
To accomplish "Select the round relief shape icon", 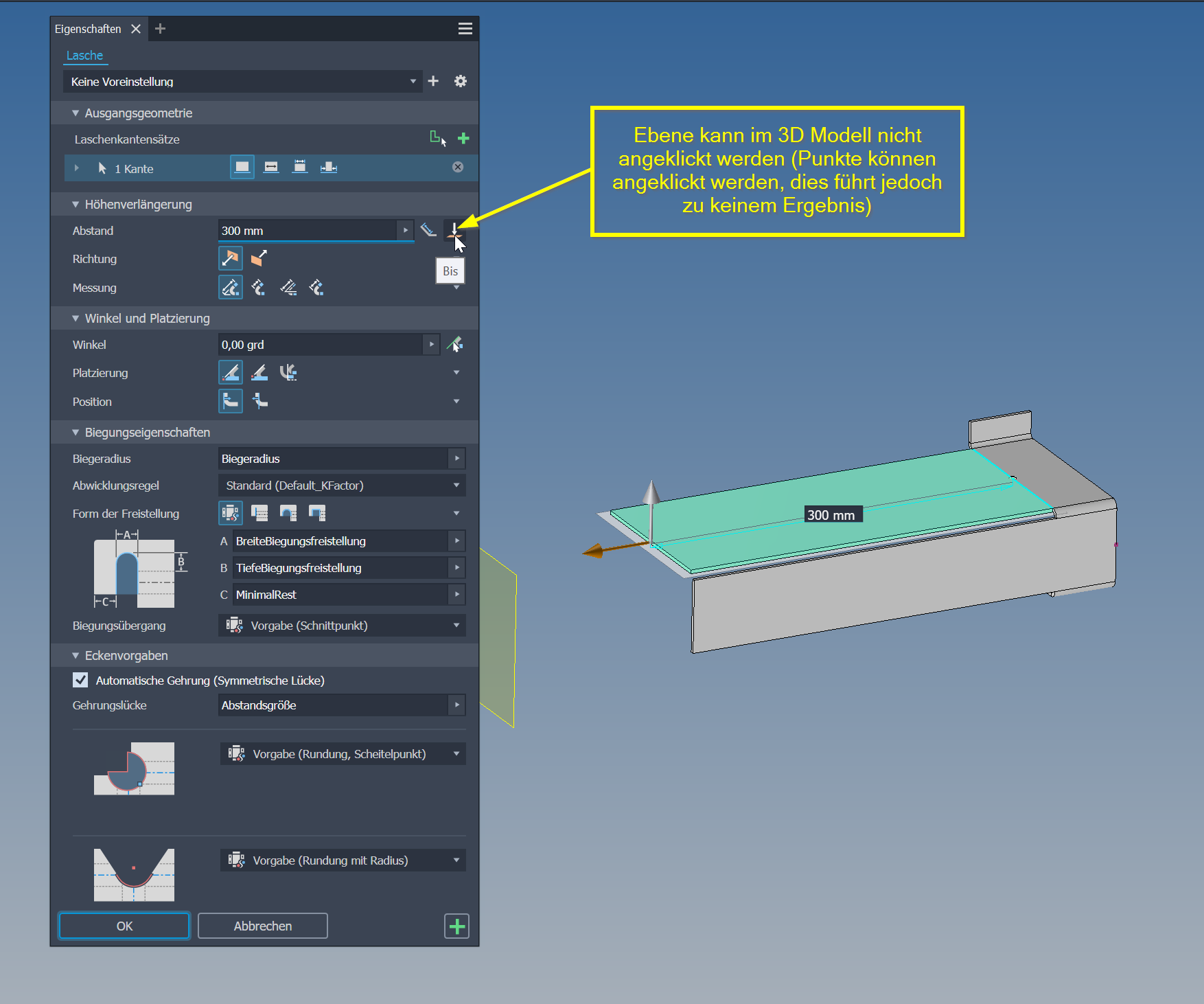I will click(288, 512).
